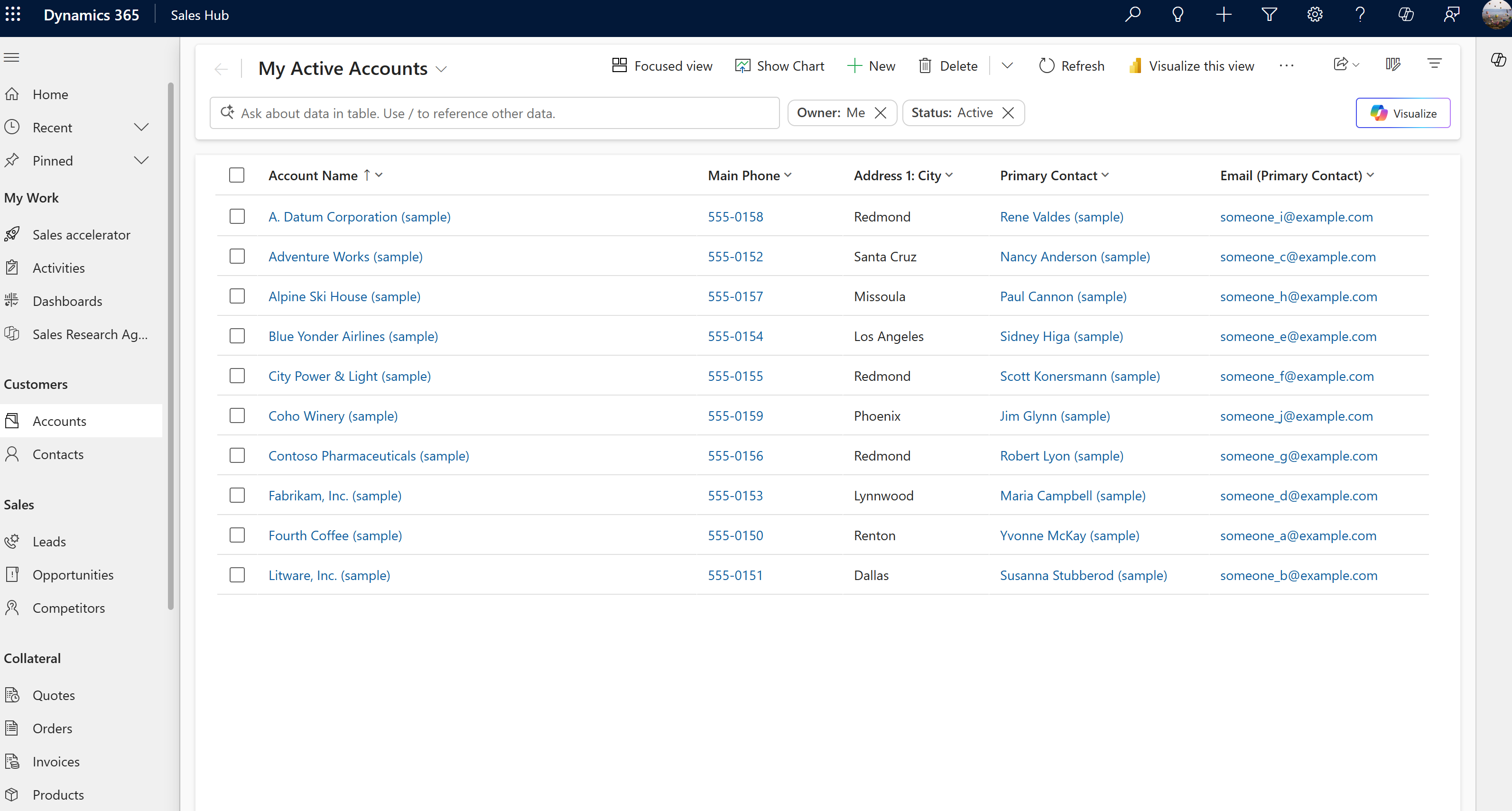This screenshot has width=1512, height=811.
Task: Check the Contoso Pharmaceuticals row checkbox
Action: click(237, 456)
